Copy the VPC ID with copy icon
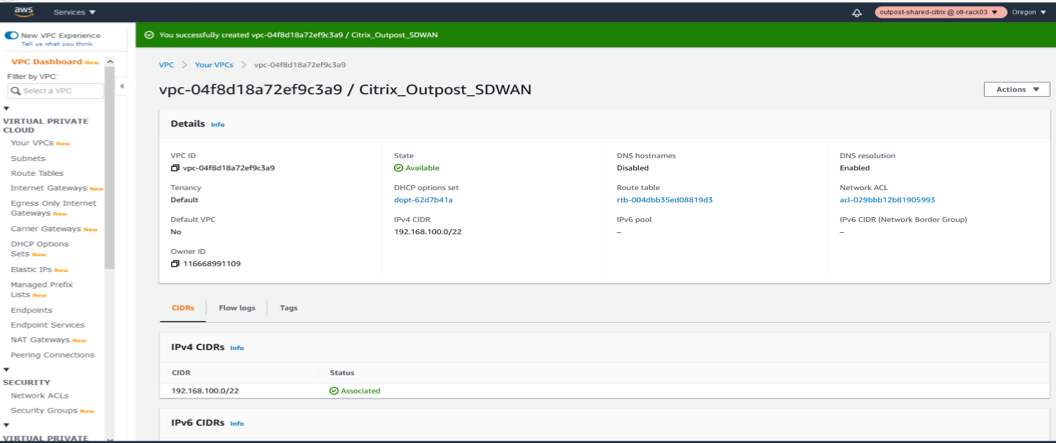Image resolution: width=1056 pixels, height=443 pixels. tap(175, 168)
